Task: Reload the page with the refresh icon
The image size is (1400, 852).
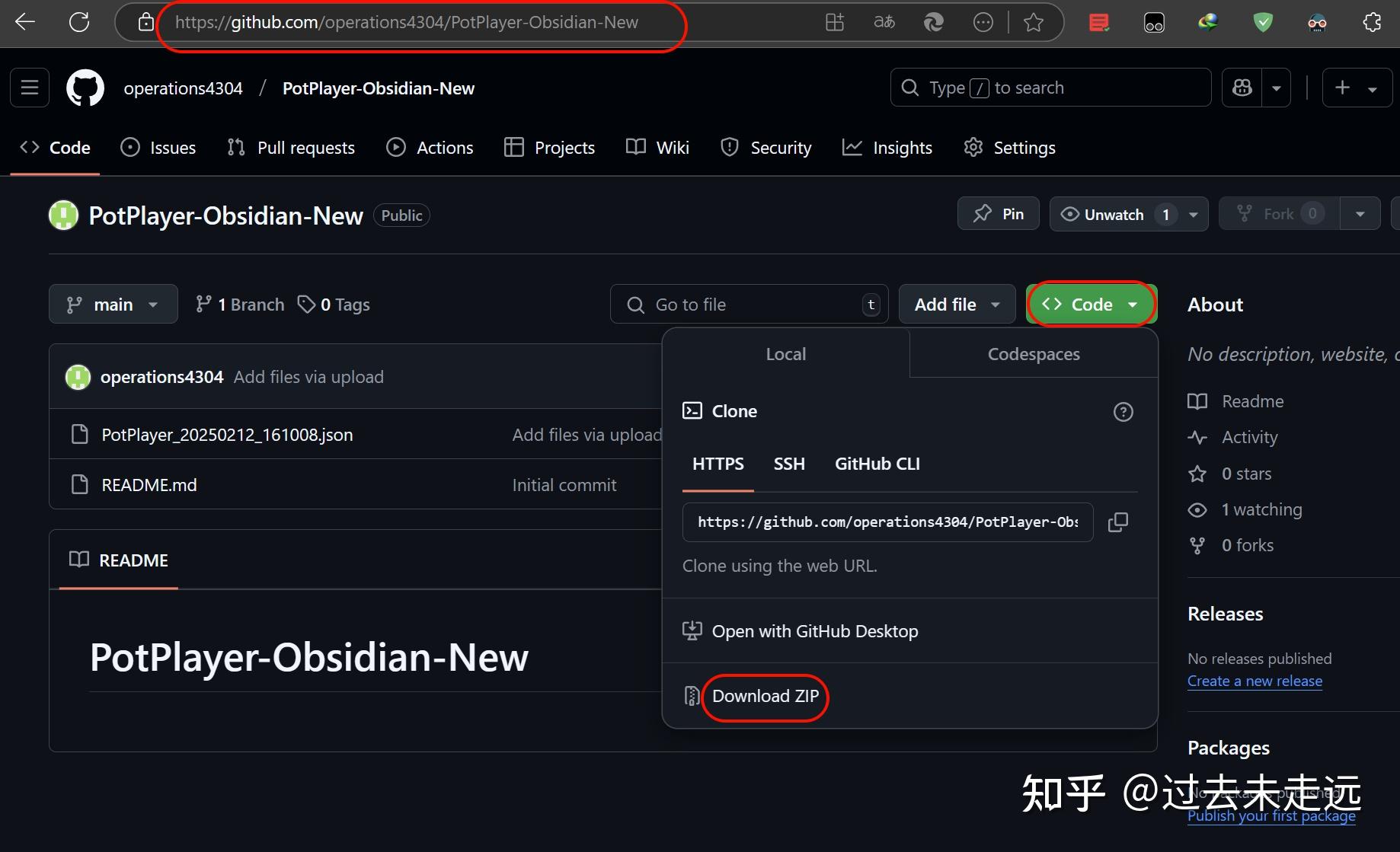Action: 79,22
